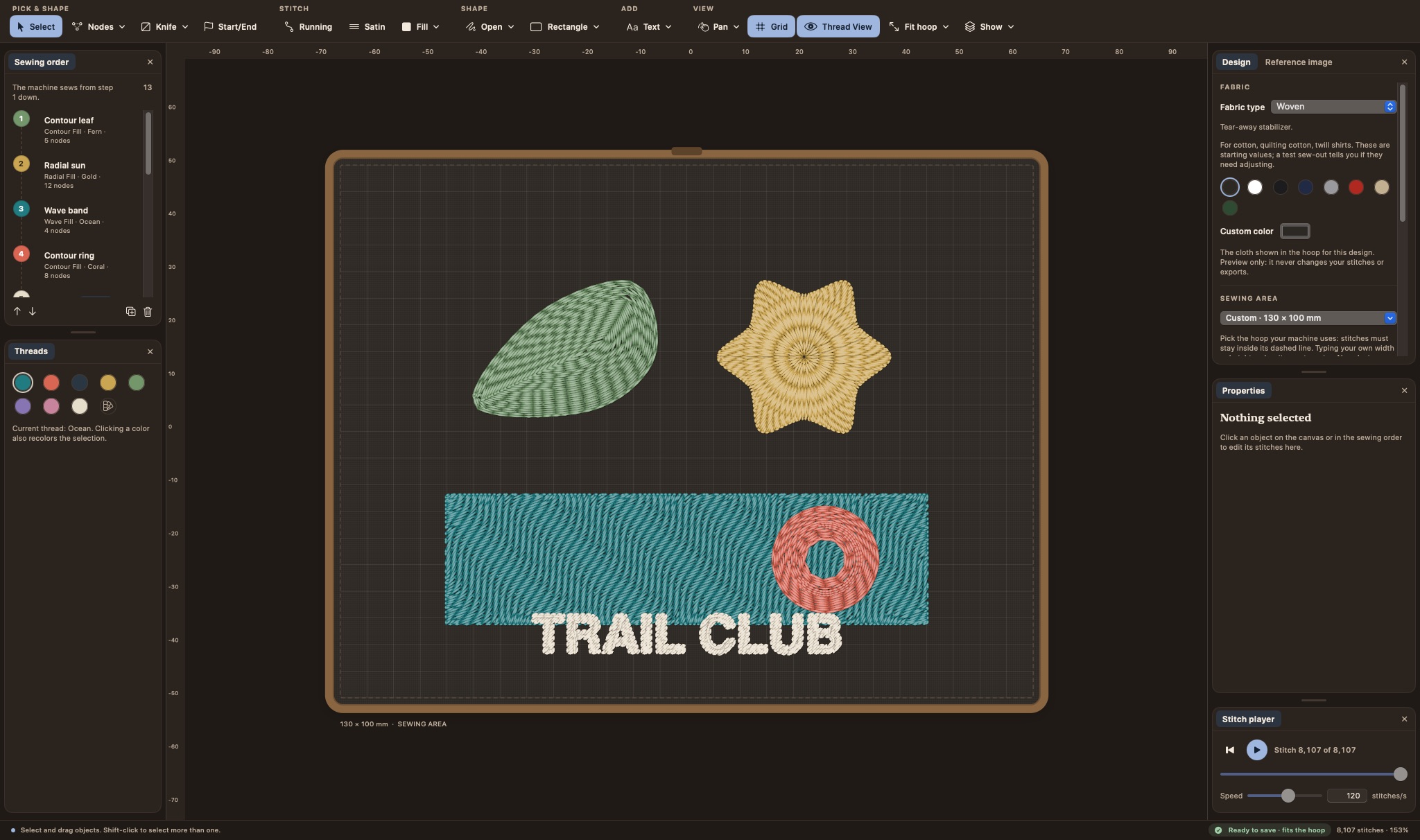Select the Radial sun step
Image resolution: width=1420 pixels, height=840 pixels.
pyautogui.click(x=78, y=175)
